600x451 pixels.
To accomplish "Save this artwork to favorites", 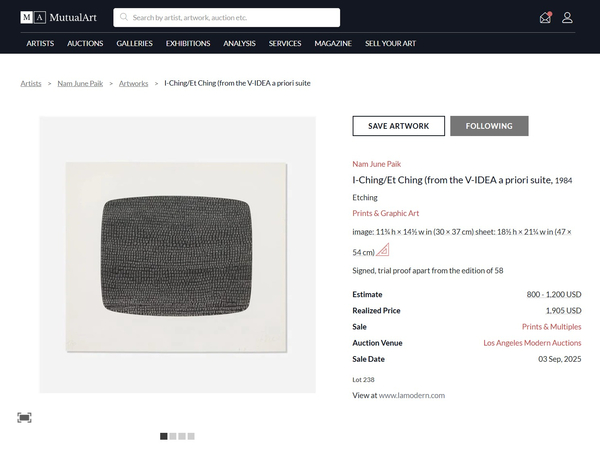I will pos(398,126).
